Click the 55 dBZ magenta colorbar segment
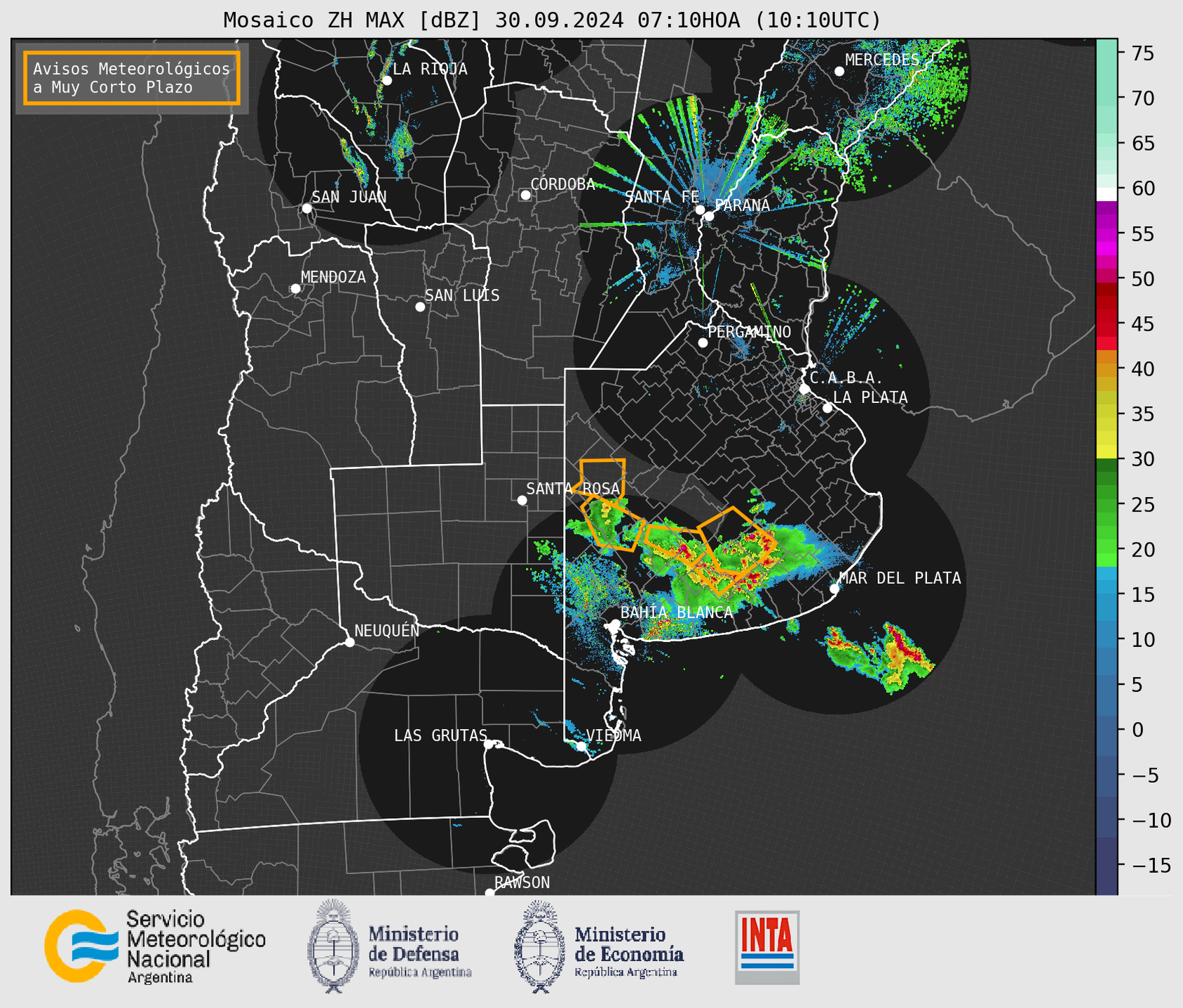Viewport: 1183px width, 1008px height. click(1107, 233)
